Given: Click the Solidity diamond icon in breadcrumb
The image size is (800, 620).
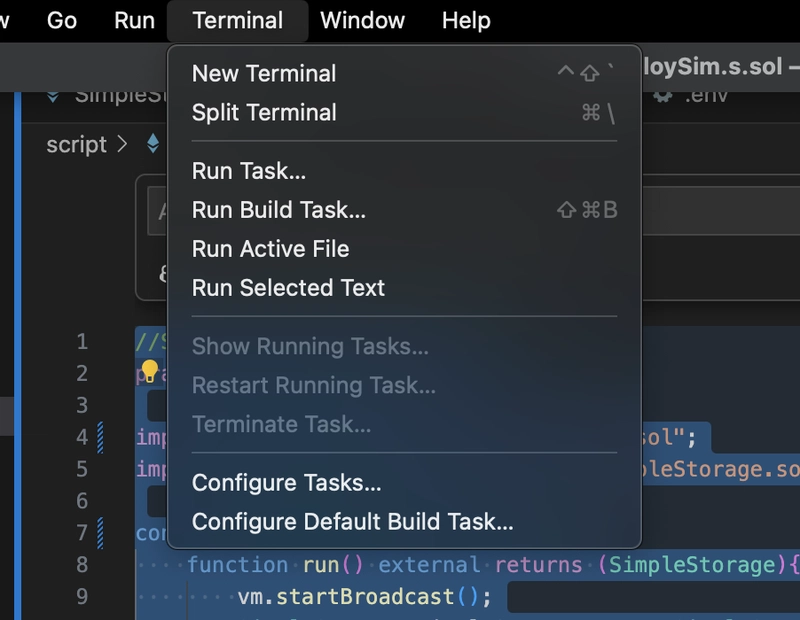Looking at the screenshot, I should coord(153,144).
